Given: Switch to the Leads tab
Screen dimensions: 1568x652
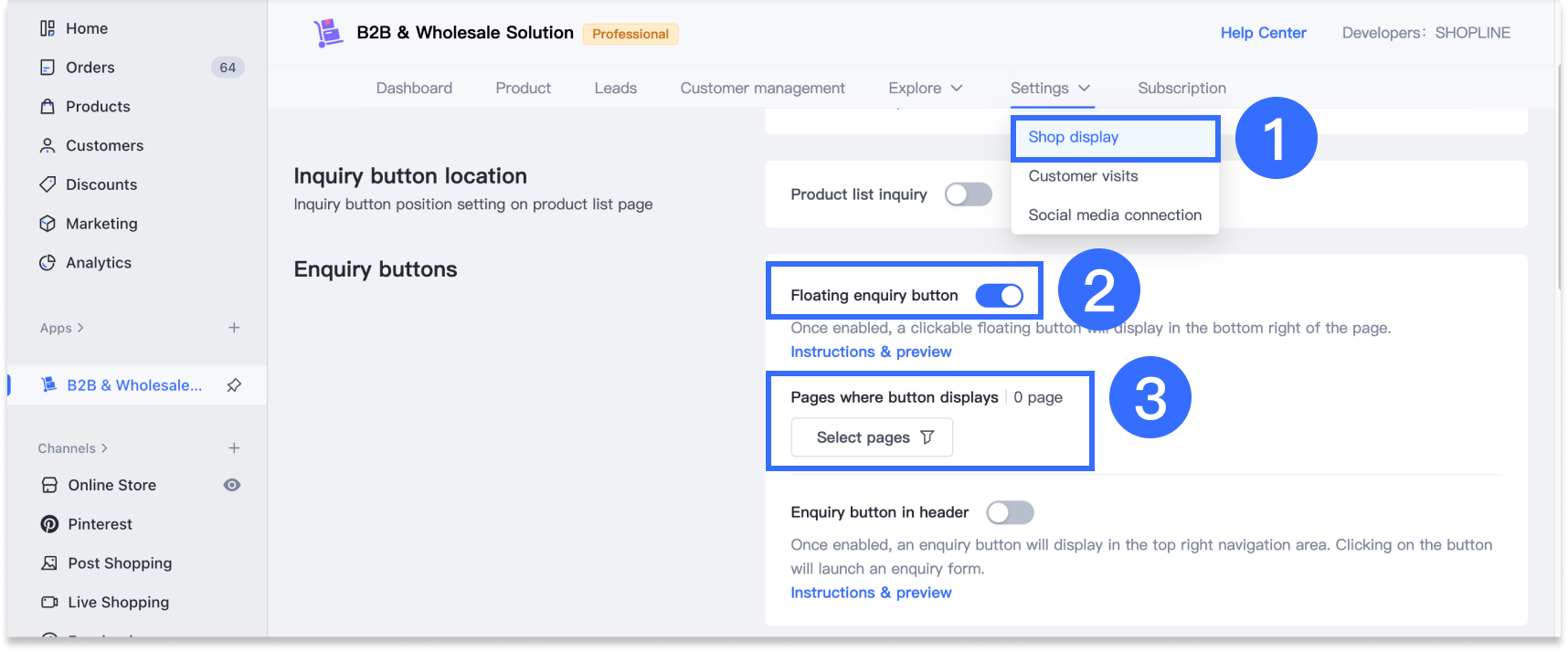Looking at the screenshot, I should click(615, 89).
